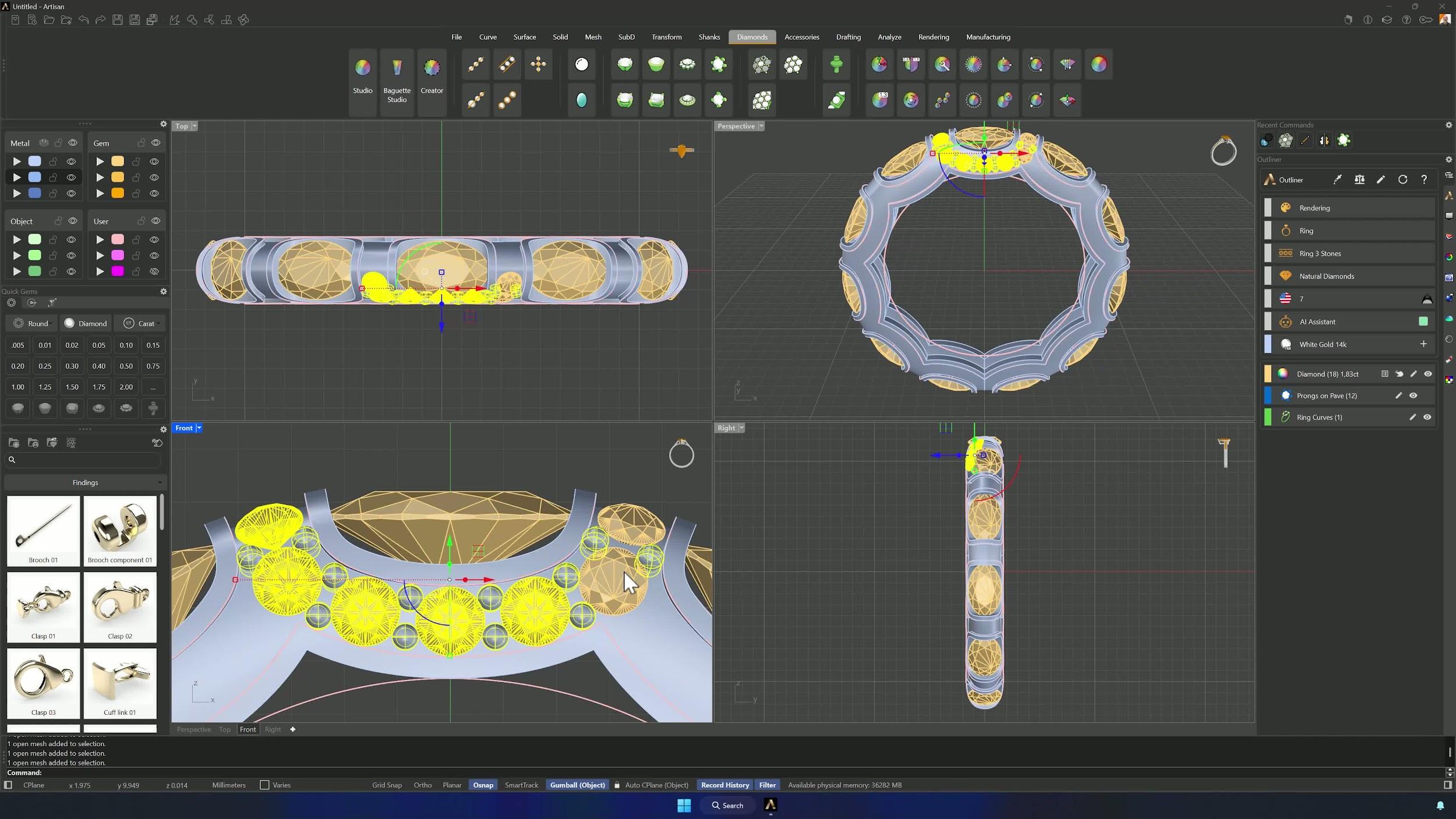
Task: Open the Perspective viewport menu arrow
Action: coord(761,126)
